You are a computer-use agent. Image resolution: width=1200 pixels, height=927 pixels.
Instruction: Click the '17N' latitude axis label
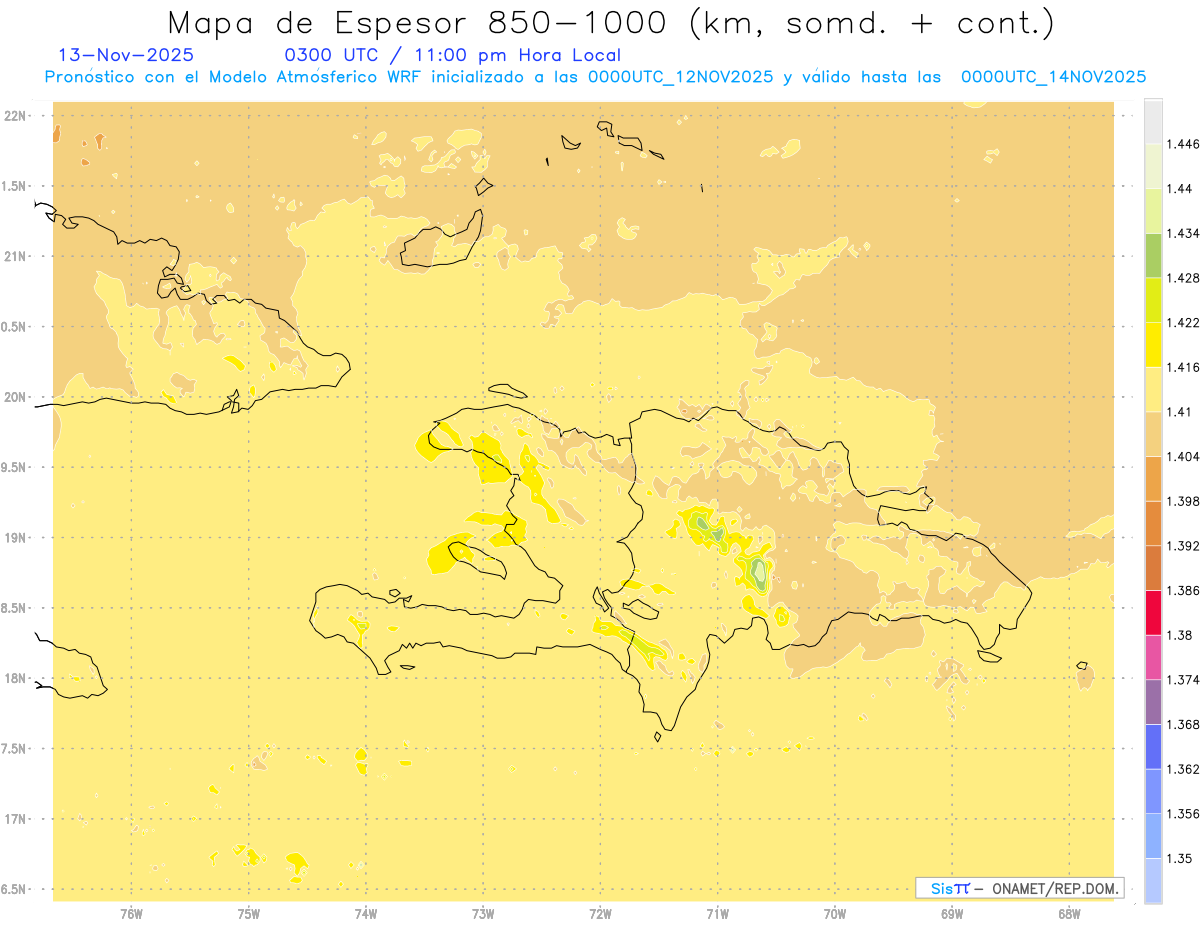[16, 819]
